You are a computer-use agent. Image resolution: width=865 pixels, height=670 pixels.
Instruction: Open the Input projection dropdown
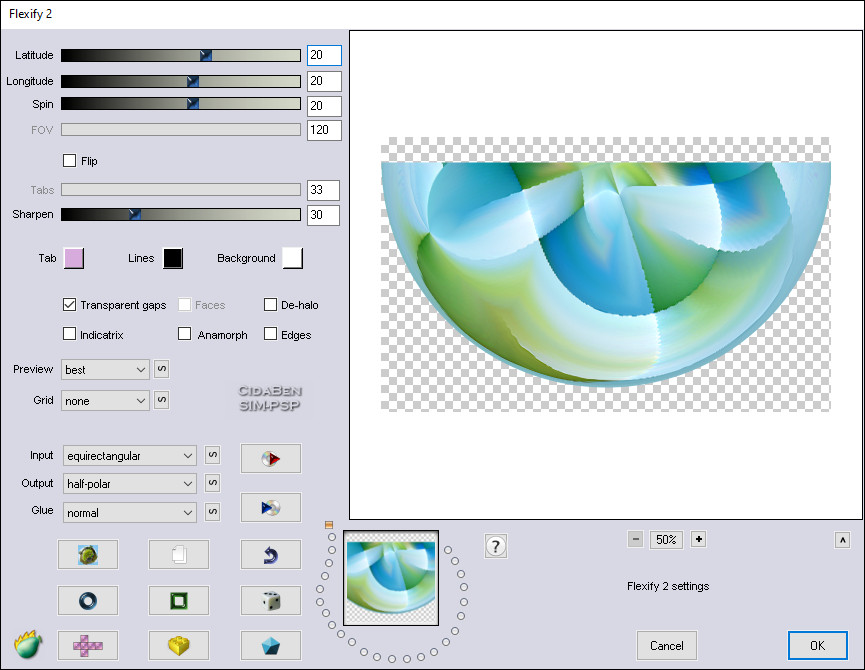coord(130,456)
